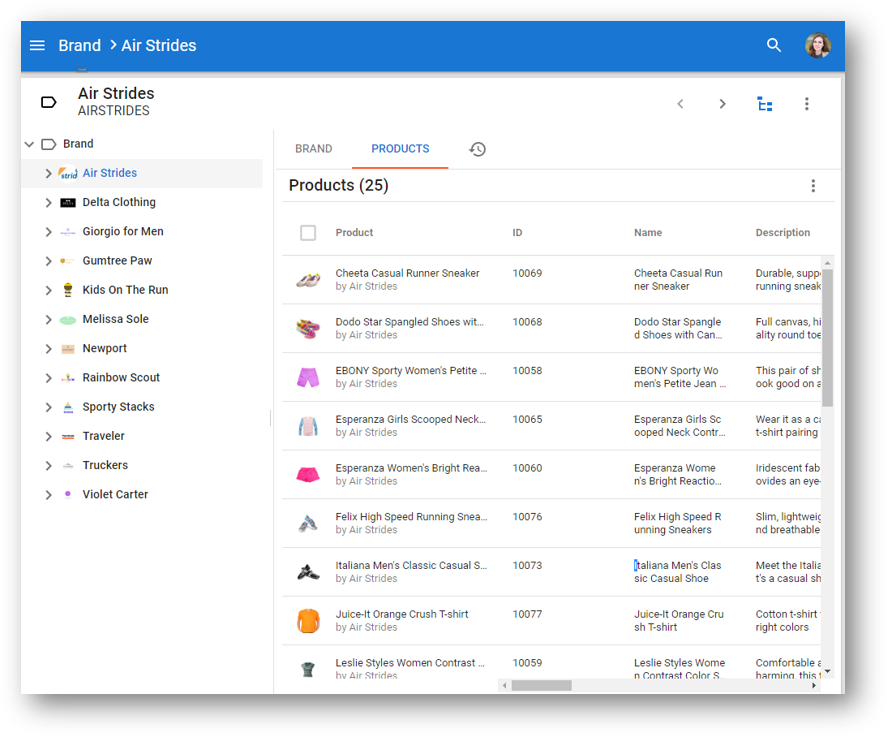Open the history clock tab icon

click(477, 149)
